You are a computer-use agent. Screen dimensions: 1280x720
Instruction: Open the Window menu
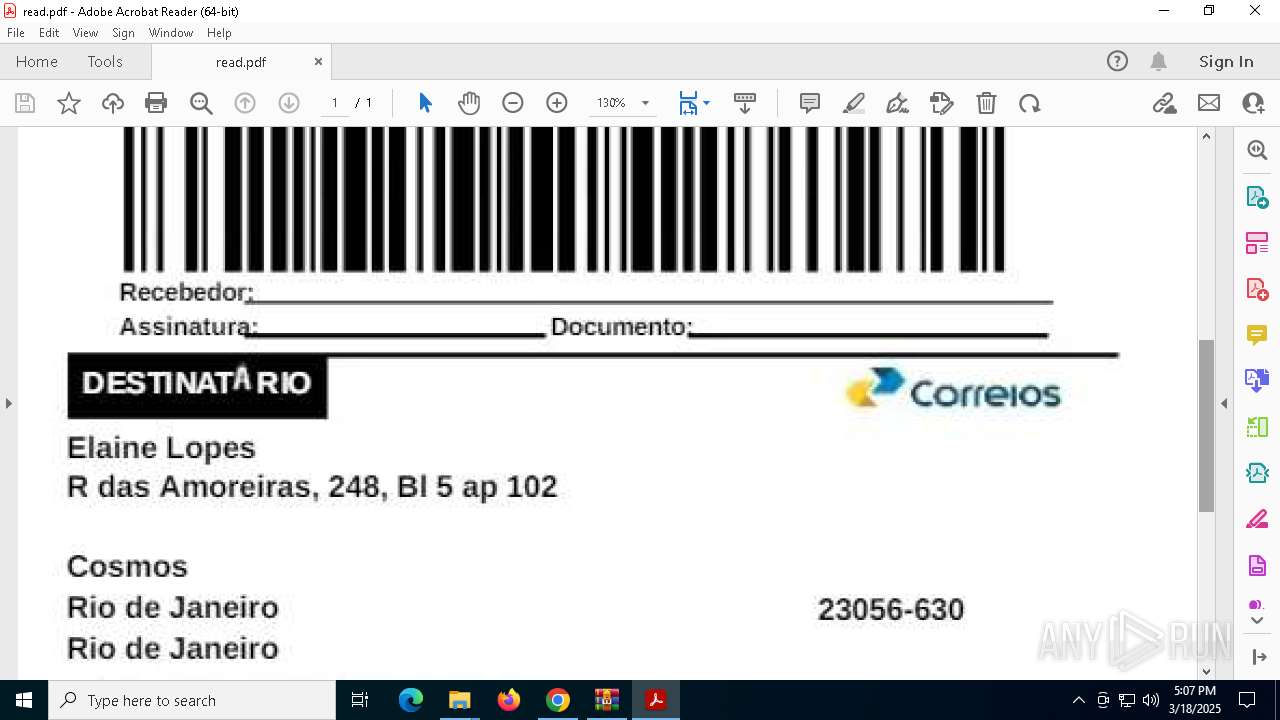(171, 33)
